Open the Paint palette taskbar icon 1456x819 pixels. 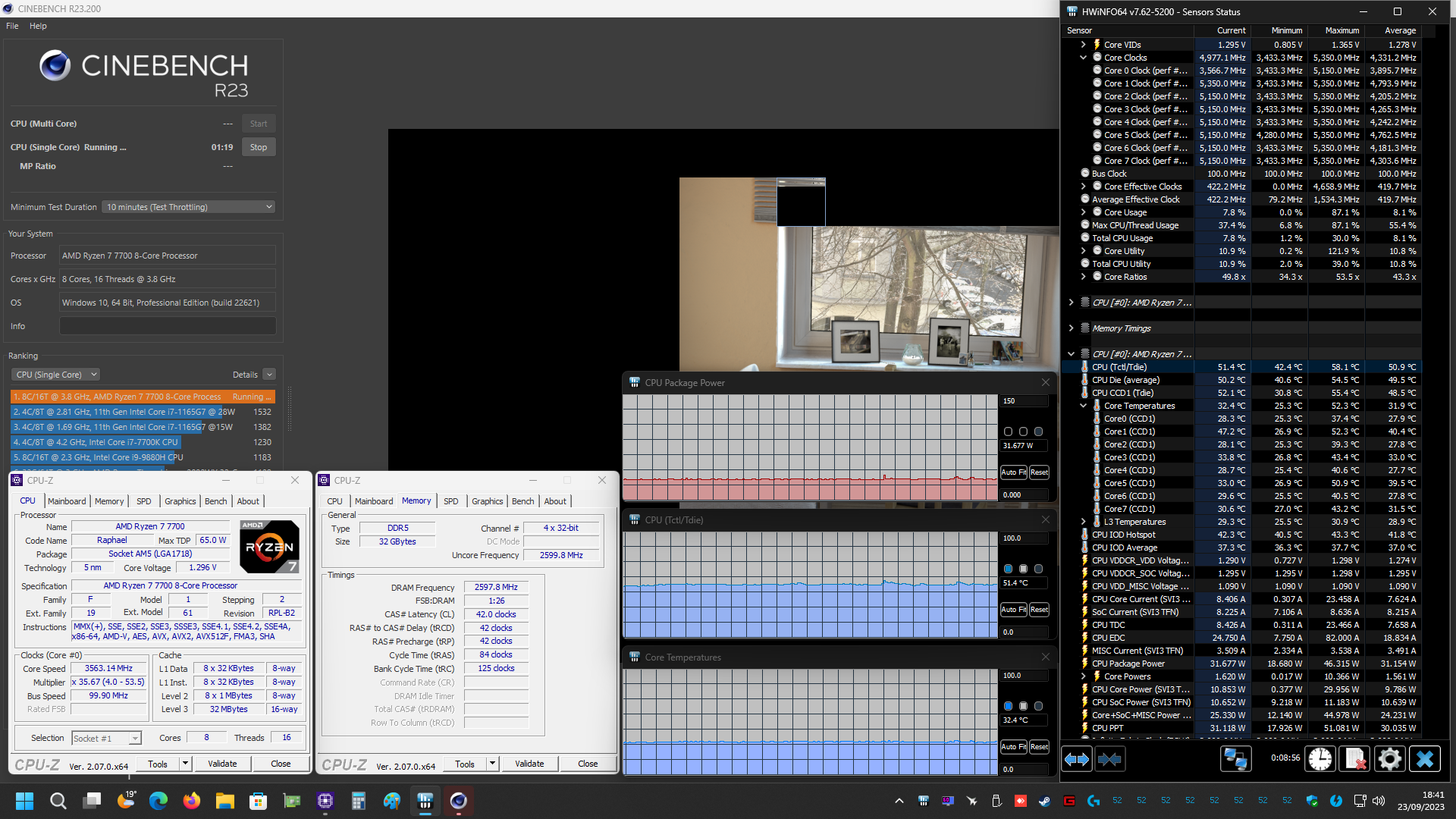[392, 801]
